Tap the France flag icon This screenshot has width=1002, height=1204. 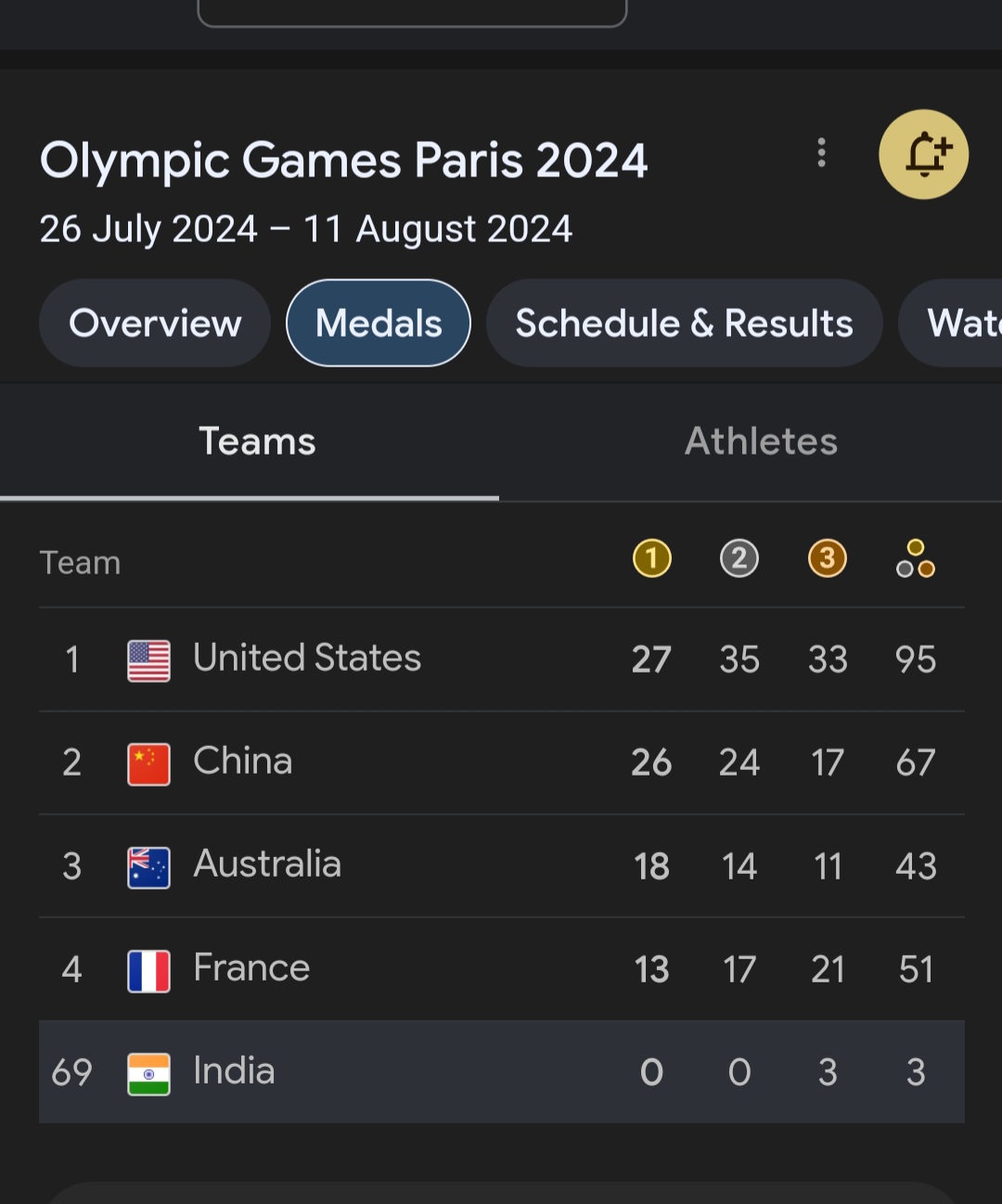pyautogui.click(x=148, y=971)
